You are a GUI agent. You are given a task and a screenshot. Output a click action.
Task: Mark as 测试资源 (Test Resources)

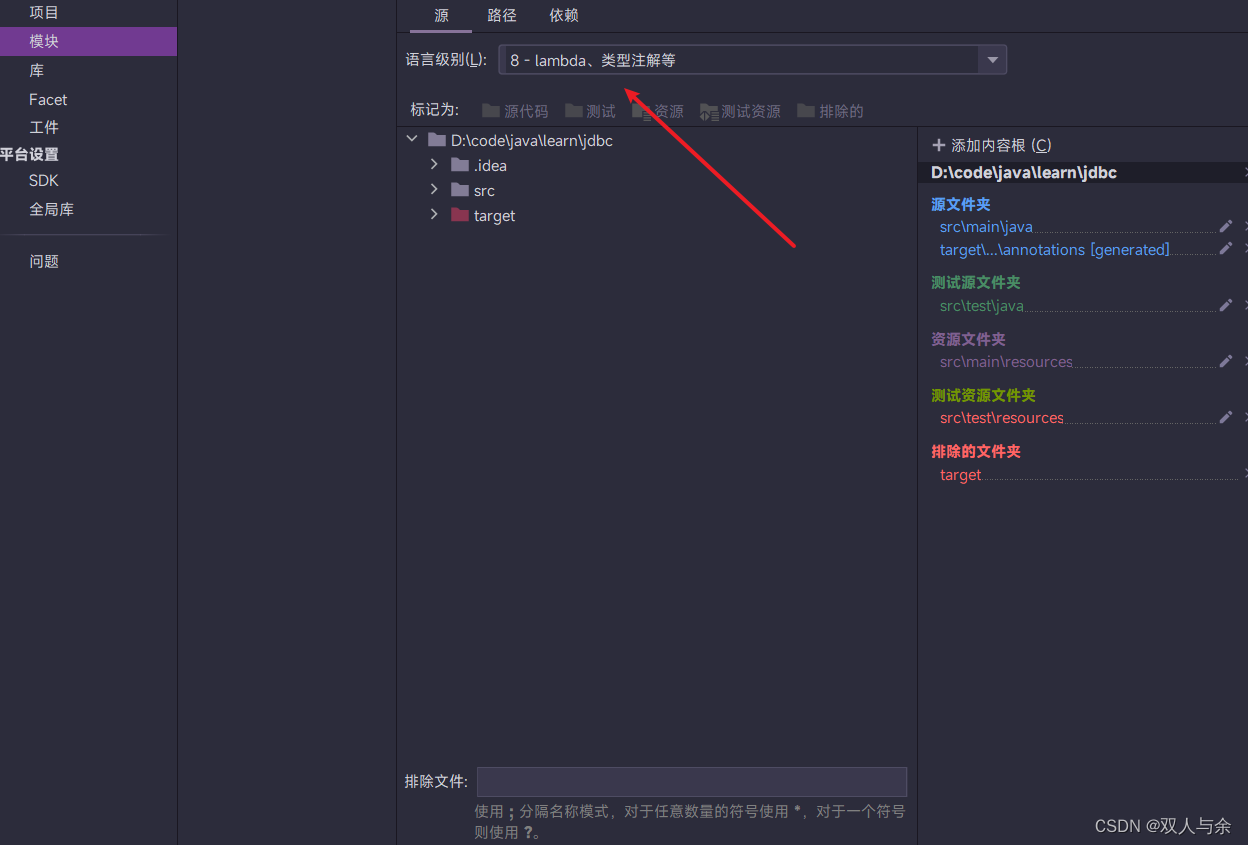[740, 111]
